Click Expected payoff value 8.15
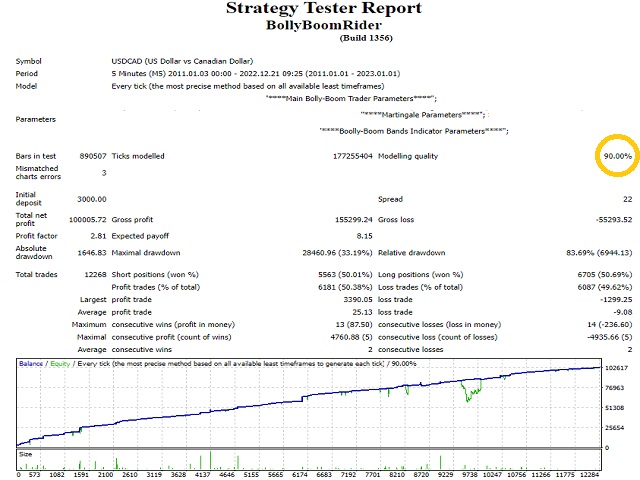The height and width of the screenshot is (480, 640). [x=364, y=236]
